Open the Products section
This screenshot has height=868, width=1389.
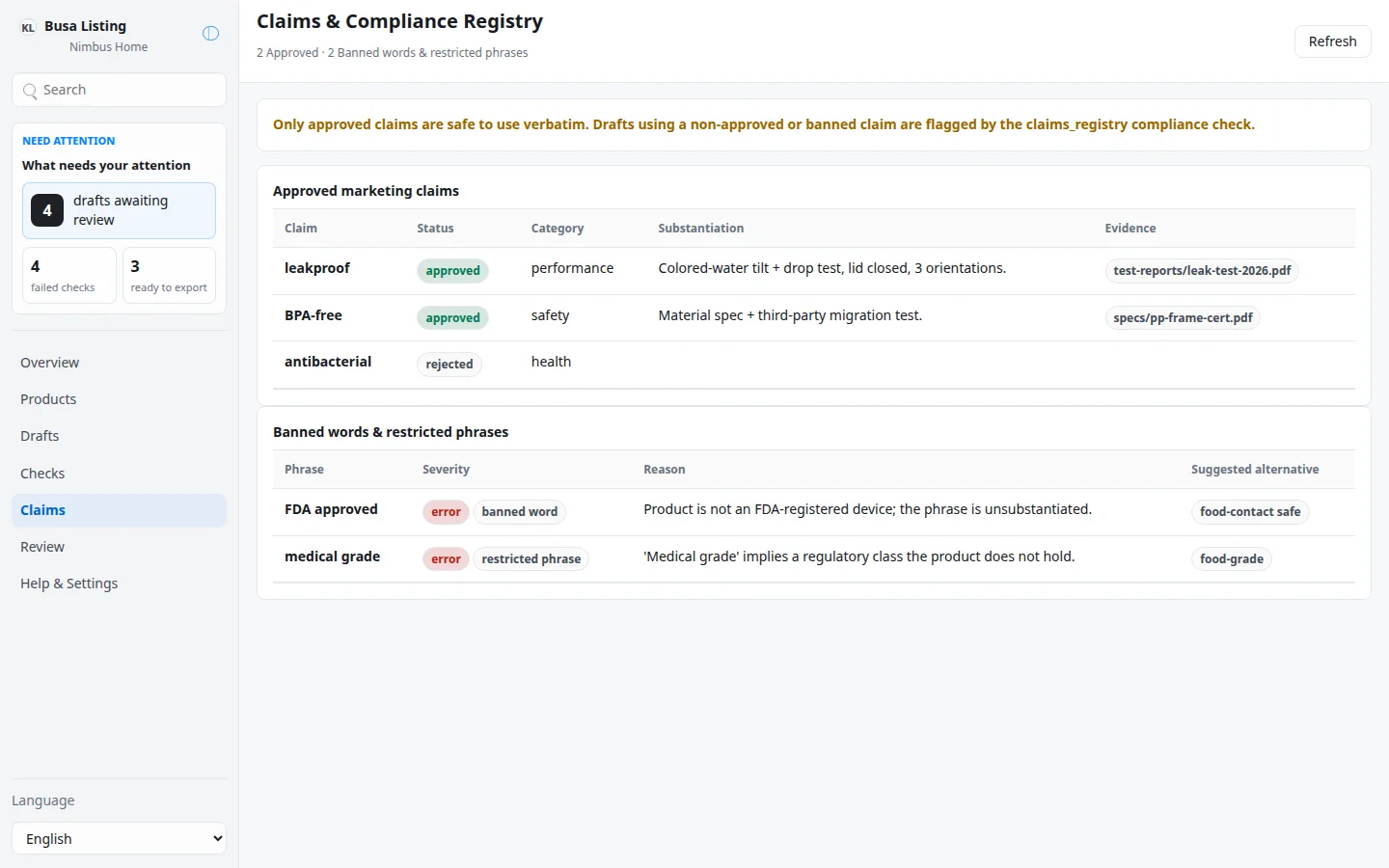pos(119,399)
